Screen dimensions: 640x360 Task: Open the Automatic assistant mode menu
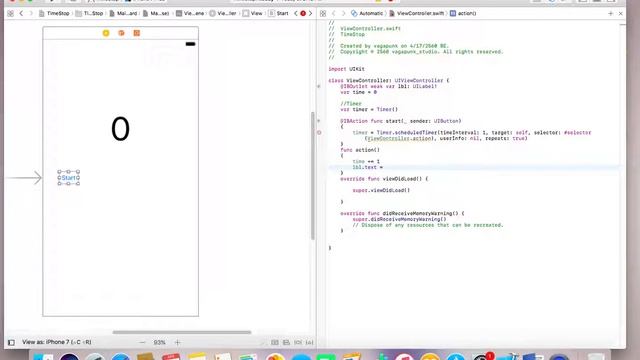click(367, 13)
